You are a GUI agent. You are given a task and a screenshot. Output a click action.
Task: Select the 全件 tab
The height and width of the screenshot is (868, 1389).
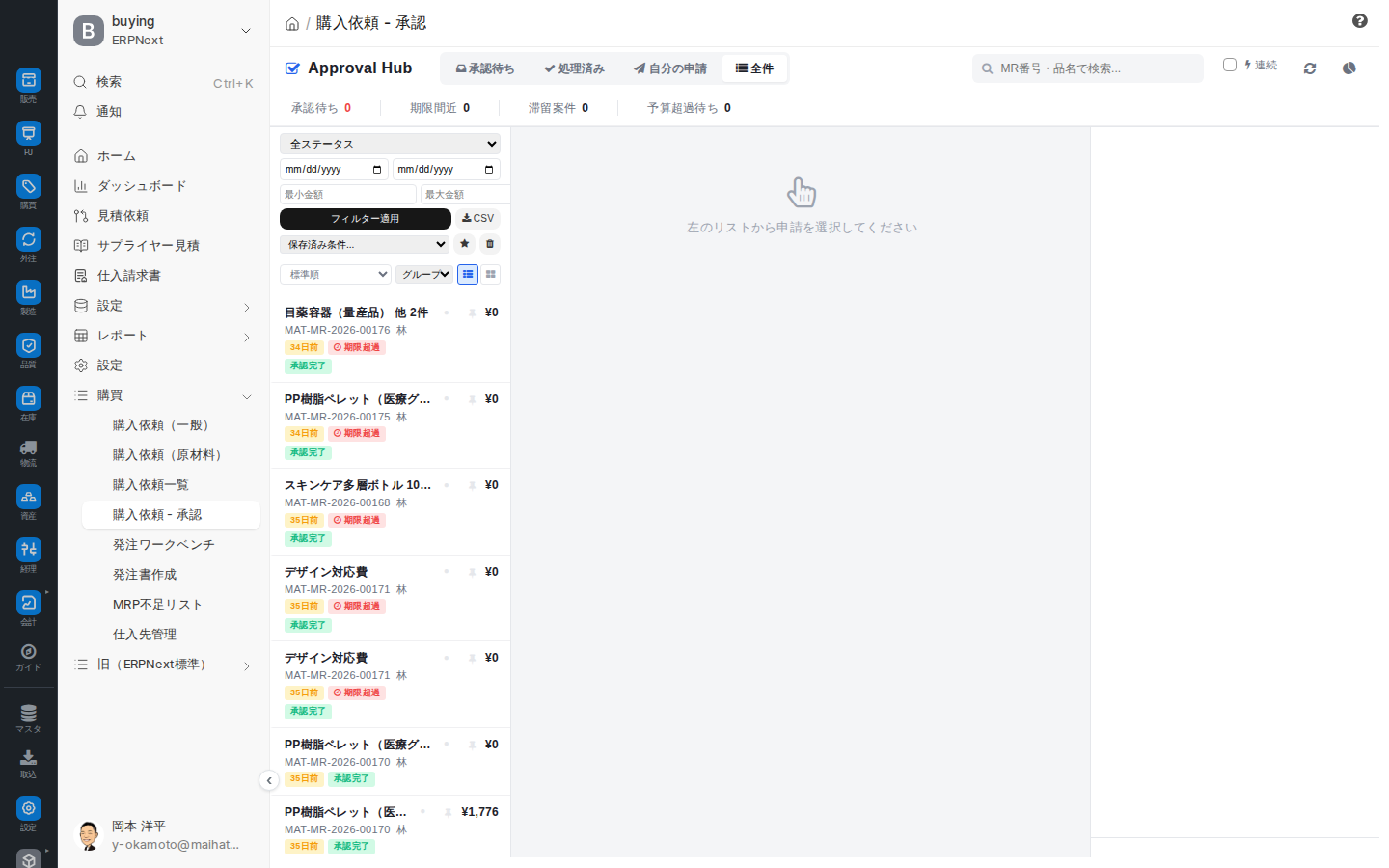click(x=754, y=68)
